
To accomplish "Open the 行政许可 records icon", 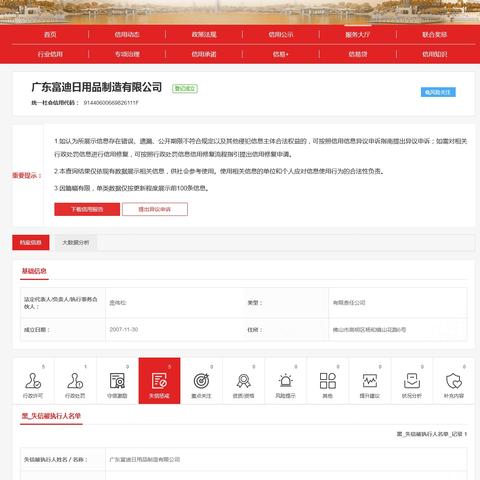I will pyautogui.click(x=33, y=381).
